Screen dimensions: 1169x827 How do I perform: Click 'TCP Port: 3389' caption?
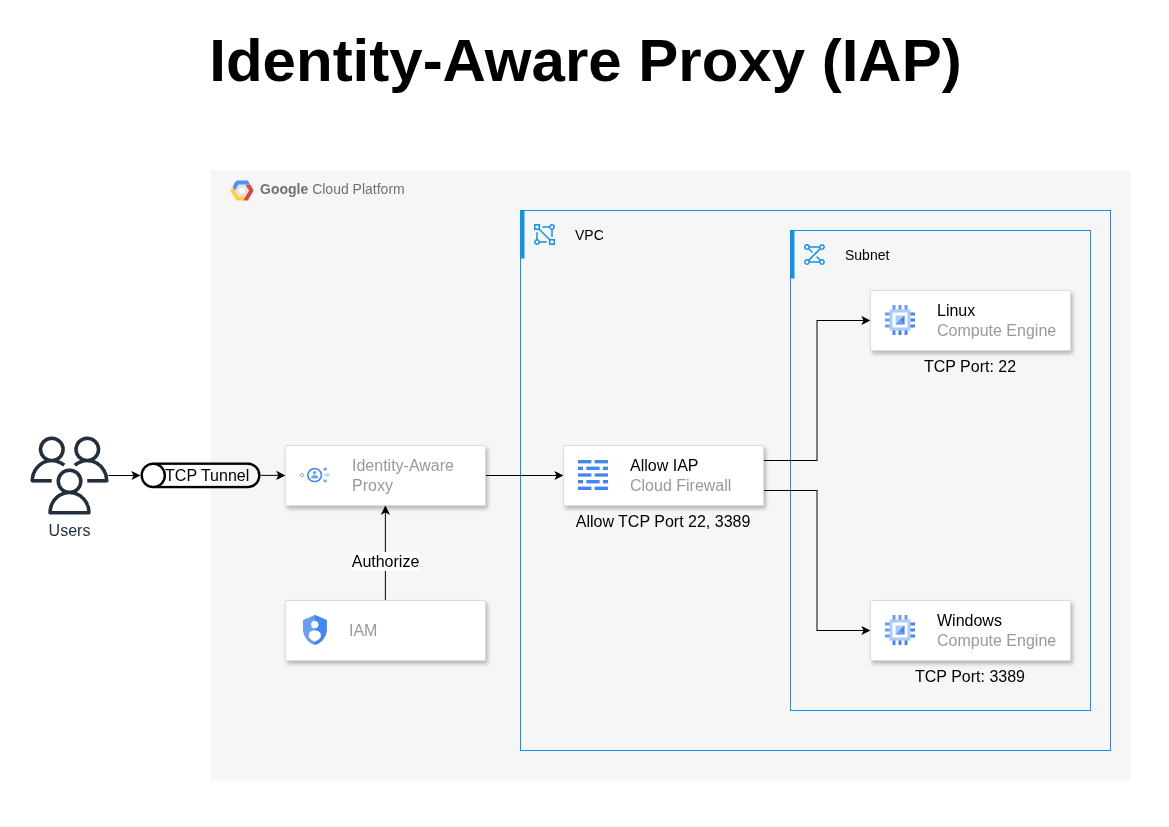[970, 676]
